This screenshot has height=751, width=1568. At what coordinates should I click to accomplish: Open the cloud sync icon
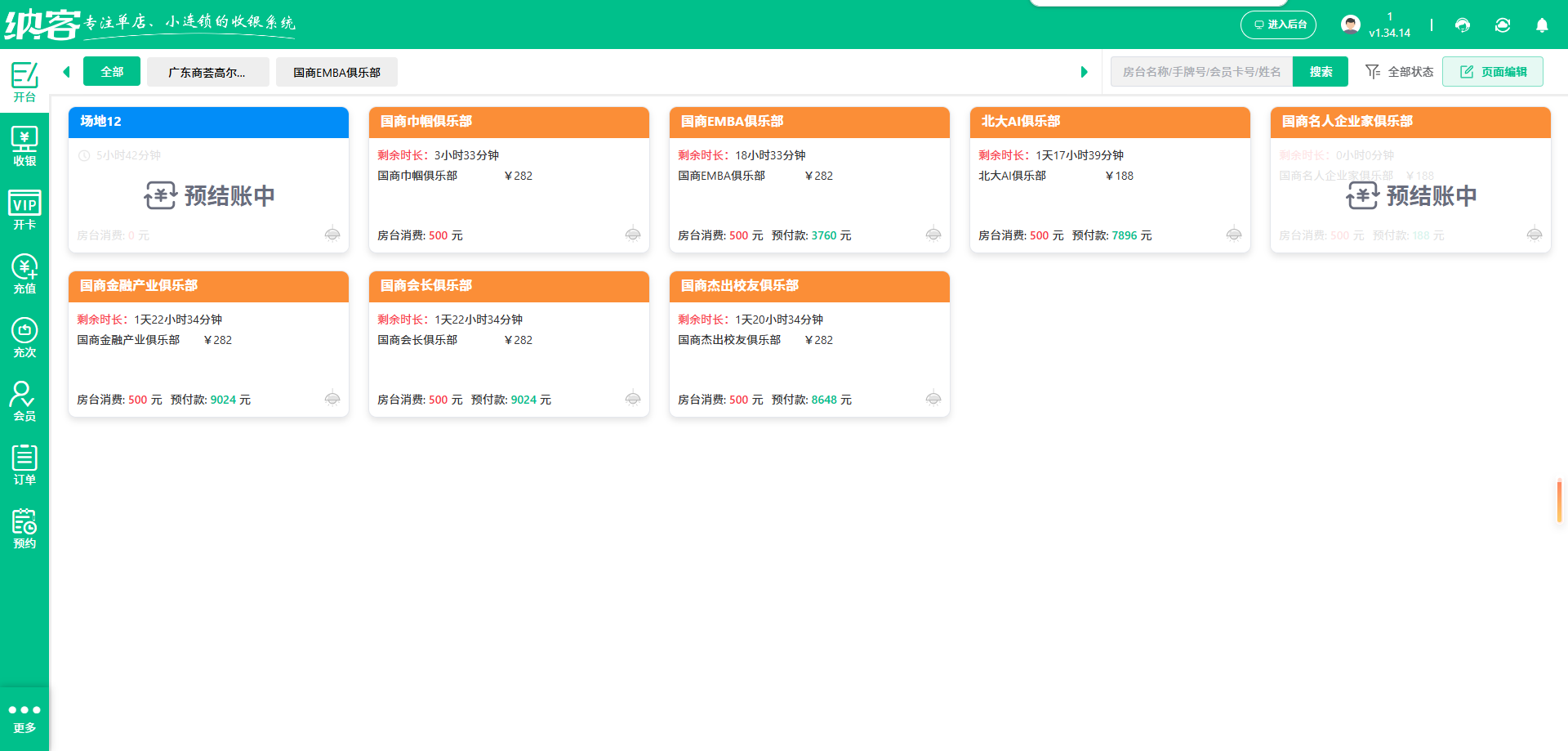pyautogui.click(x=1503, y=25)
